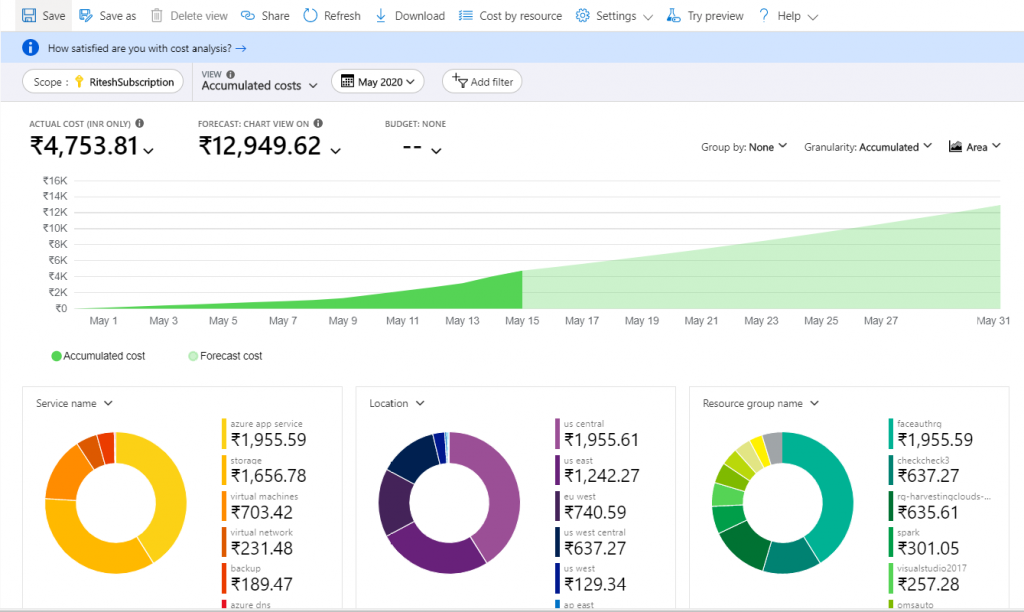Click the Add filter button
This screenshot has height=612, width=1024.
pyautogui.click(x=482, y=82)
